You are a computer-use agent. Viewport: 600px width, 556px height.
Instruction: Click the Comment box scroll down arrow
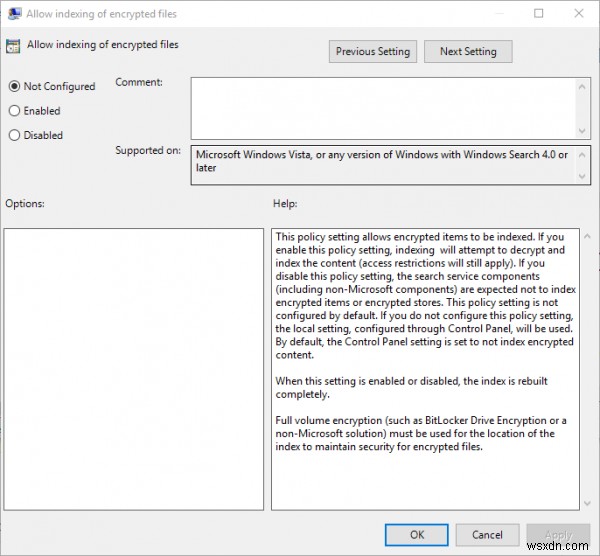click(582, 131)
